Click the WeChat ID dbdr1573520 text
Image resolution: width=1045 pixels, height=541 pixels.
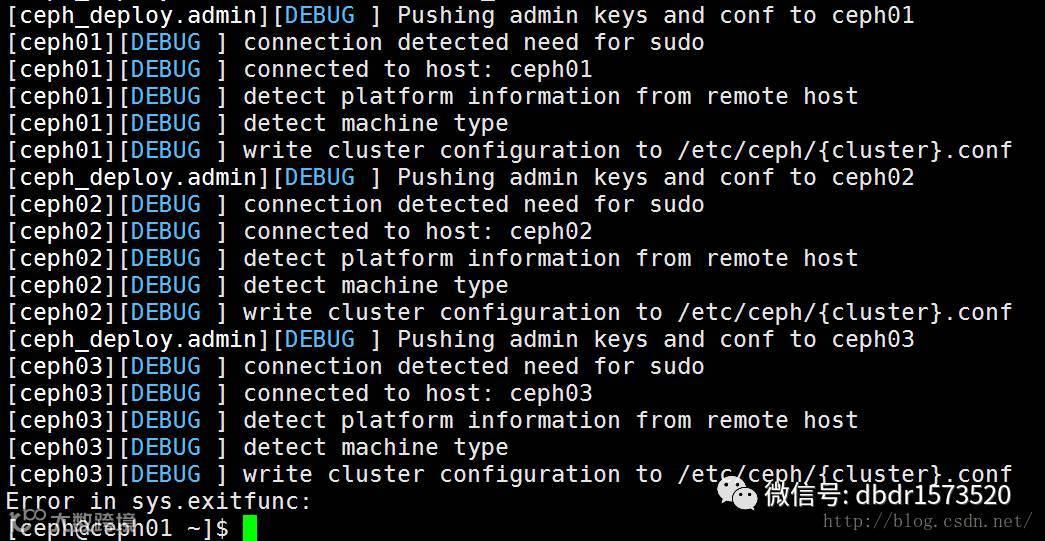point(930,494)
